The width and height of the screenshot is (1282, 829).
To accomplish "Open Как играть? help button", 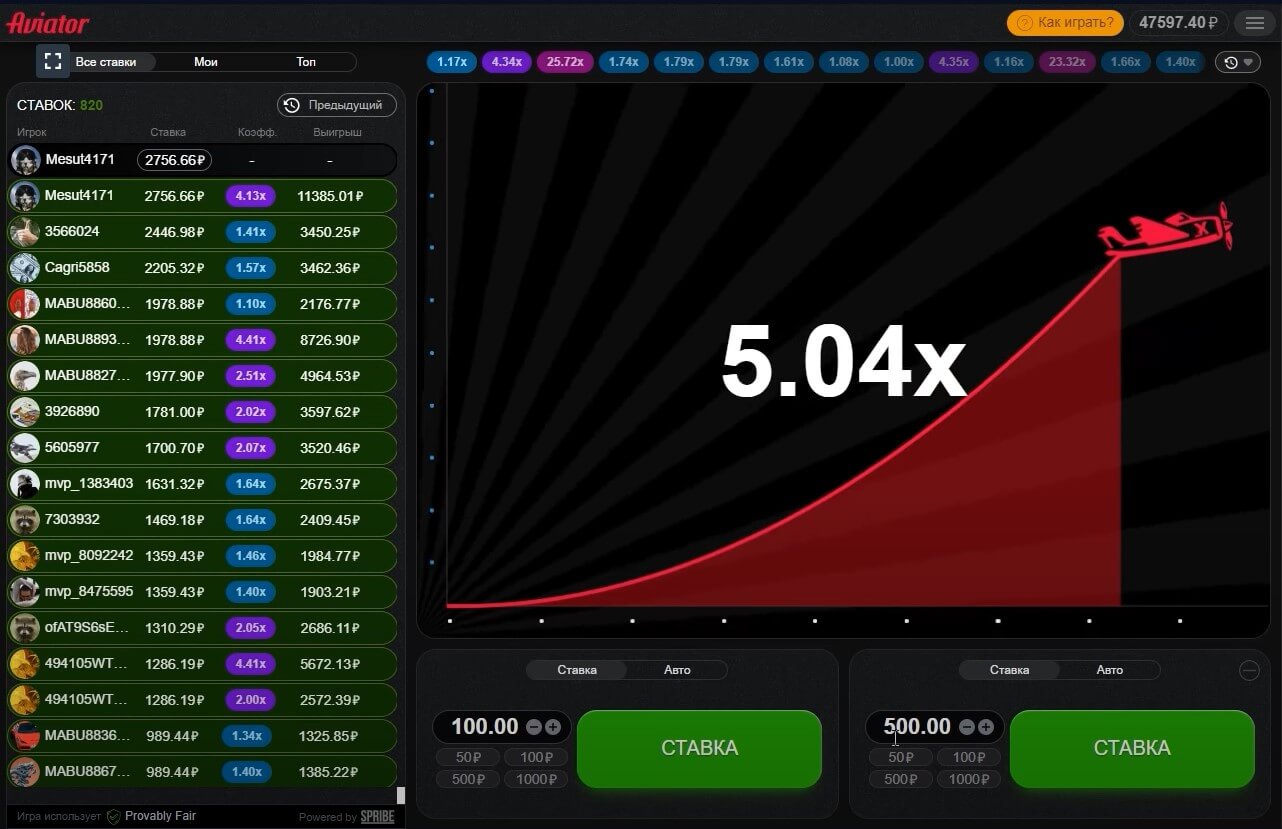I will point(1065,22).
